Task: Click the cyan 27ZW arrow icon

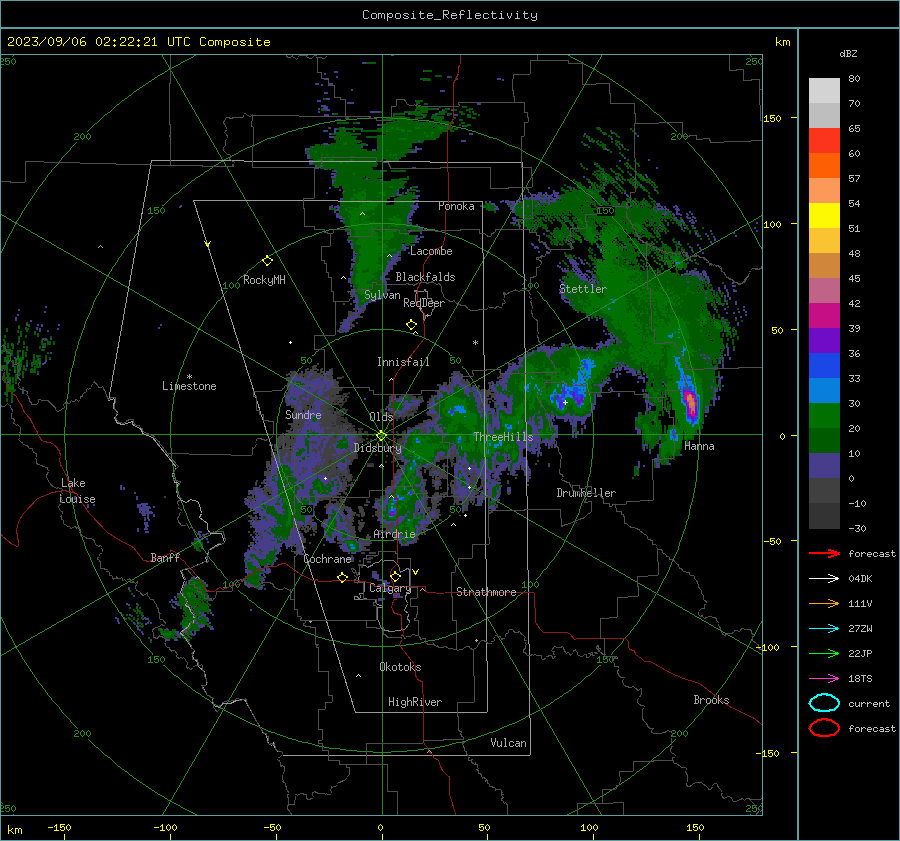Action: pyautogui.click(x=824, y=629)
